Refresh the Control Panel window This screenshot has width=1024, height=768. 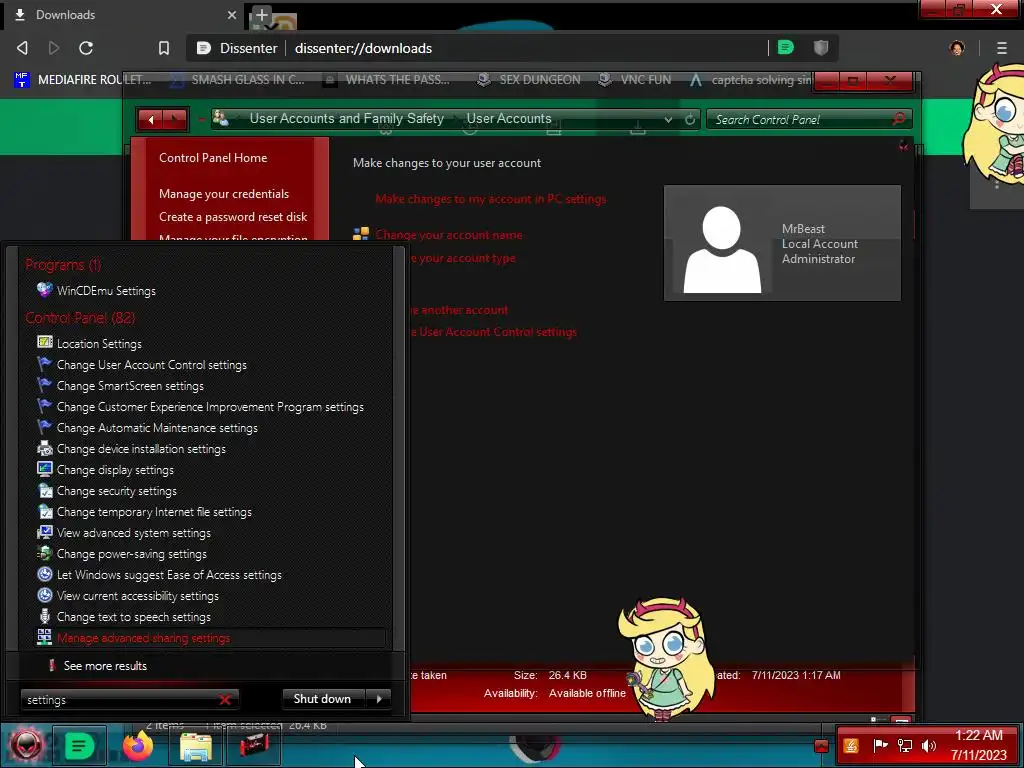point(690,120)
